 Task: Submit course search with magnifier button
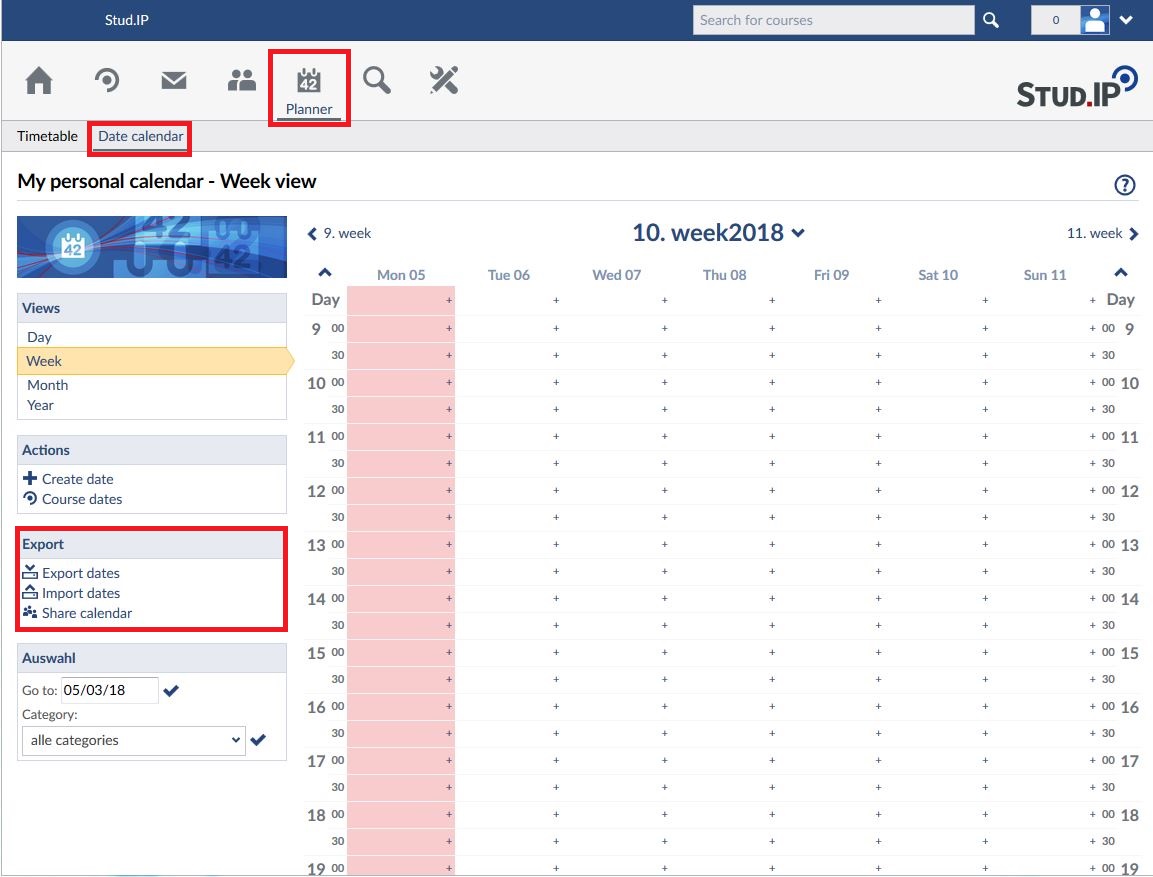point(990,20)
